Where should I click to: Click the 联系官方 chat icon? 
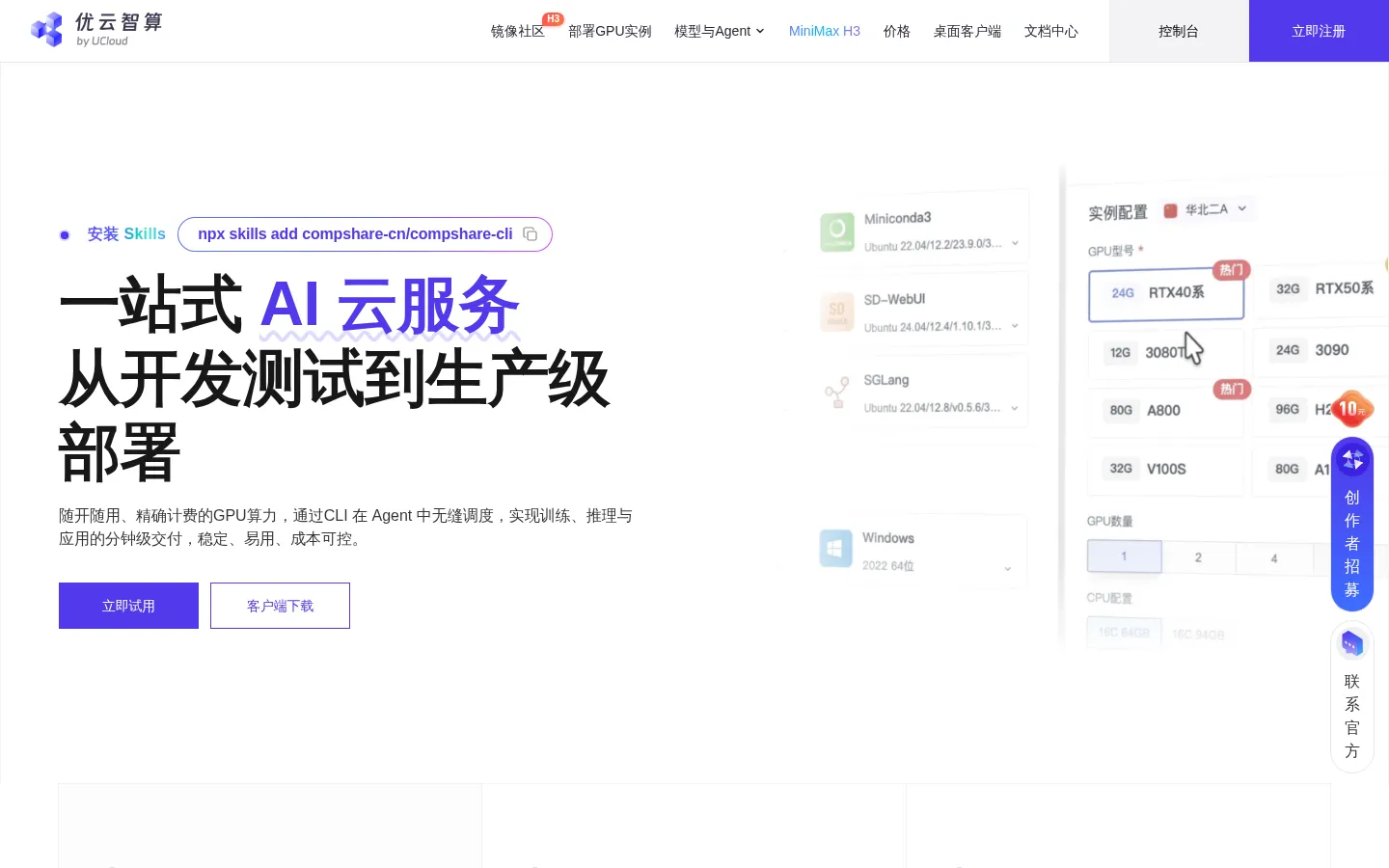tap(1352, 643)
